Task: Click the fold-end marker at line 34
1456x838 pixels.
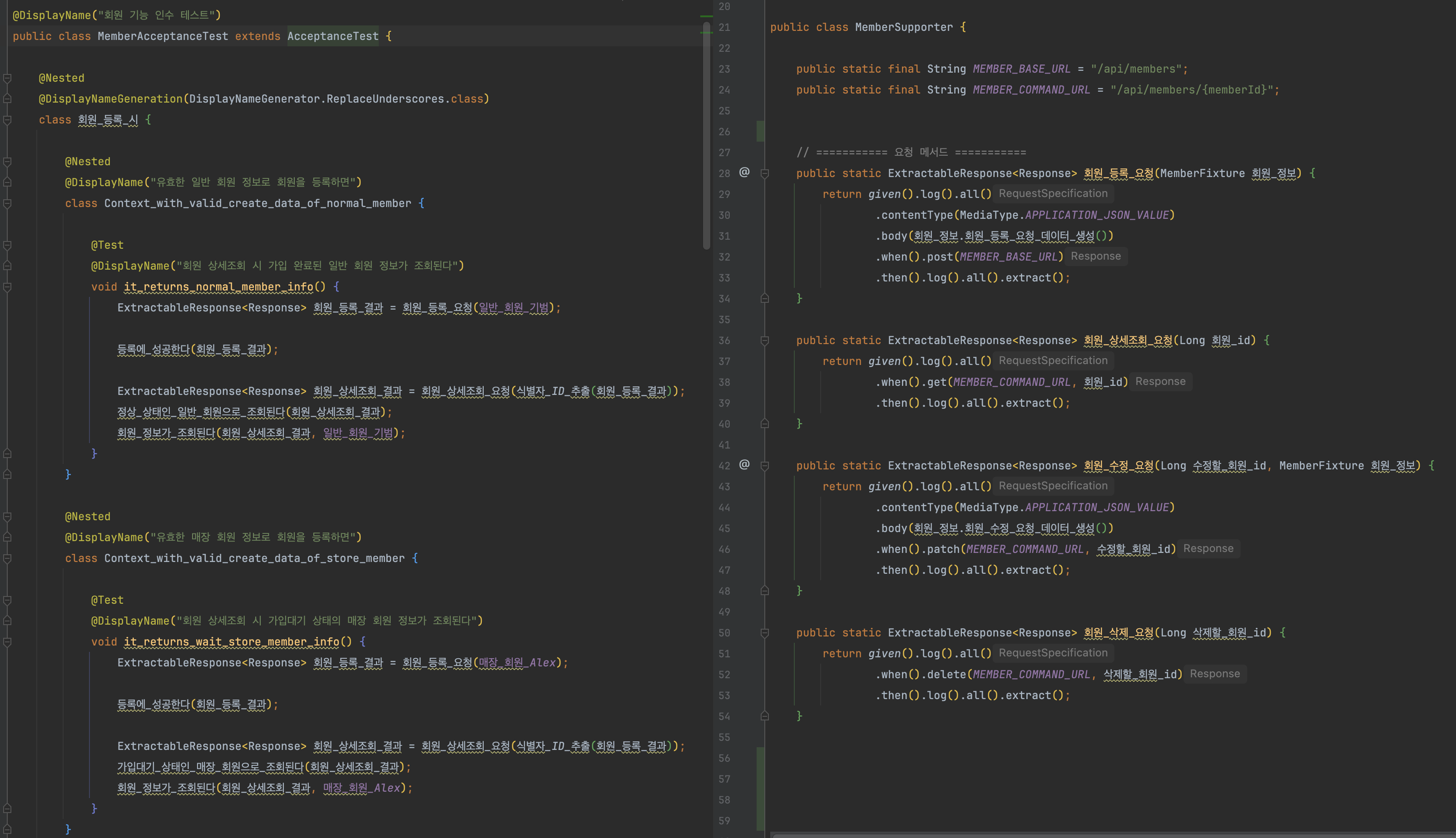Action: click(764, 298)
